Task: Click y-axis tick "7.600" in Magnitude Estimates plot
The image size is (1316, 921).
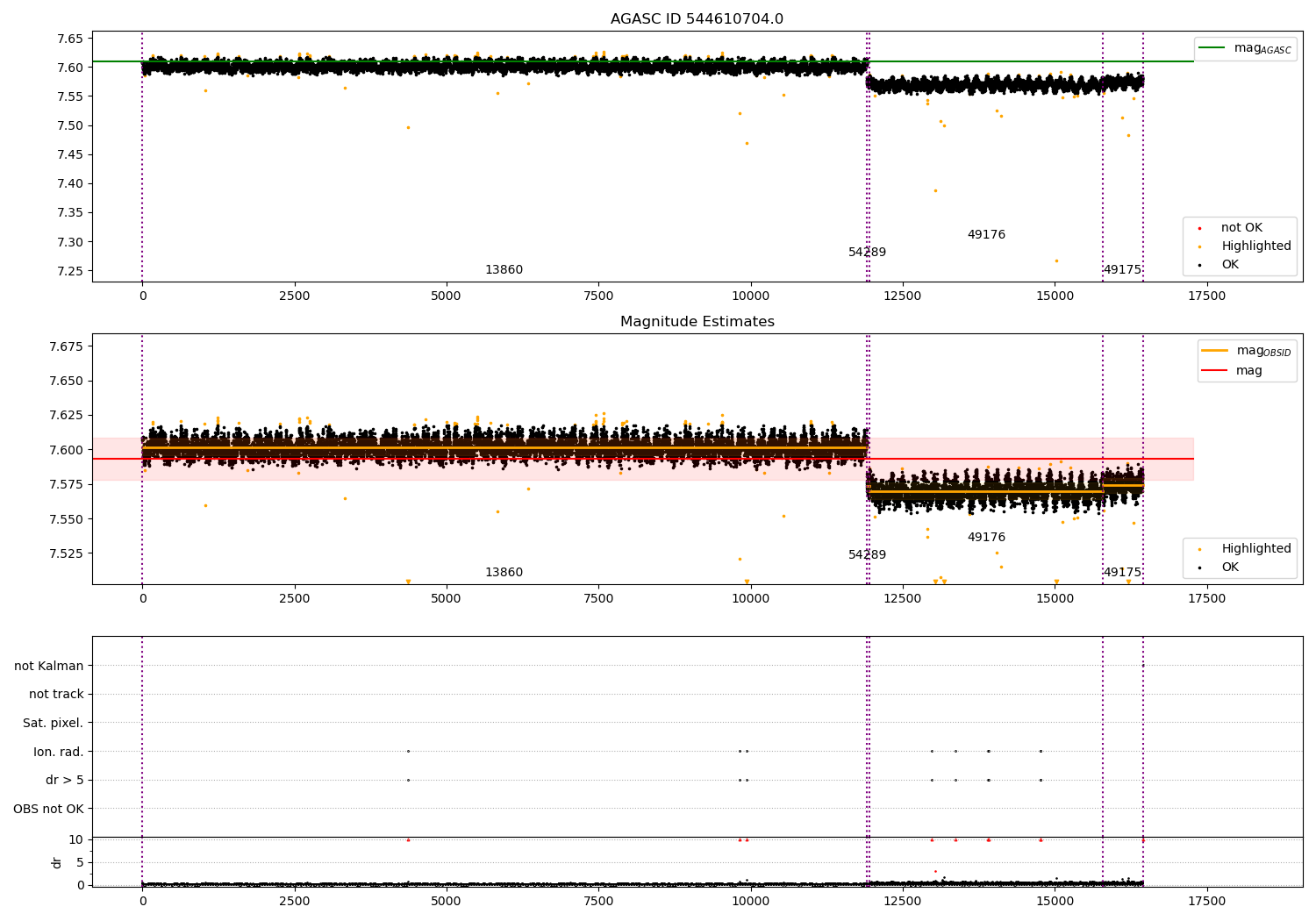Action: click(68, 450)
